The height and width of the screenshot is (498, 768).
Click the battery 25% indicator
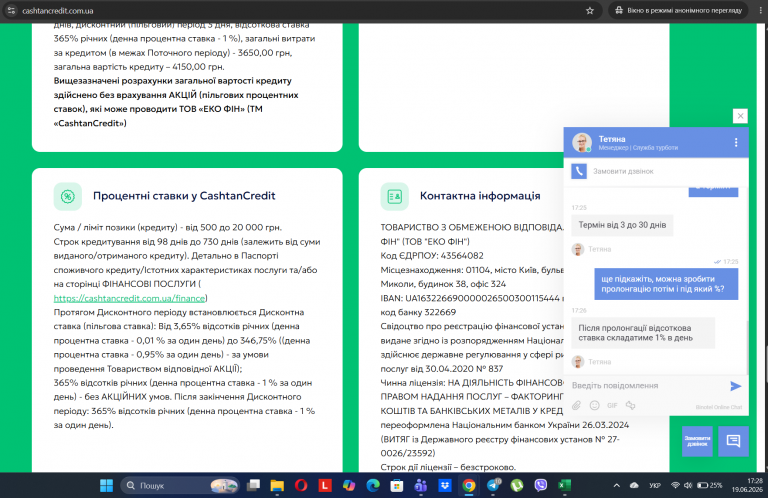coord(710,485)
